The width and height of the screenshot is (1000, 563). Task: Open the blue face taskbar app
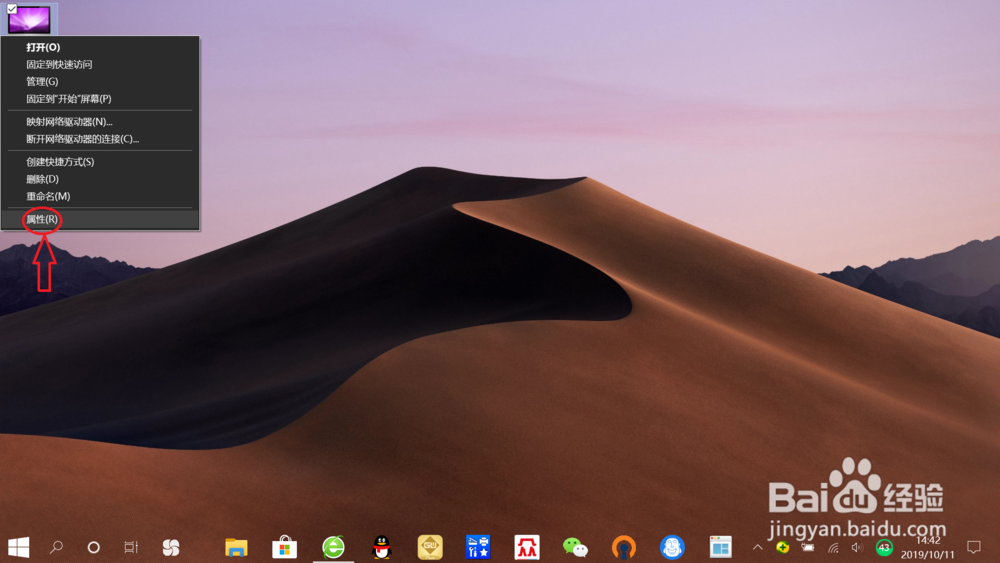(x=672, y=547)
